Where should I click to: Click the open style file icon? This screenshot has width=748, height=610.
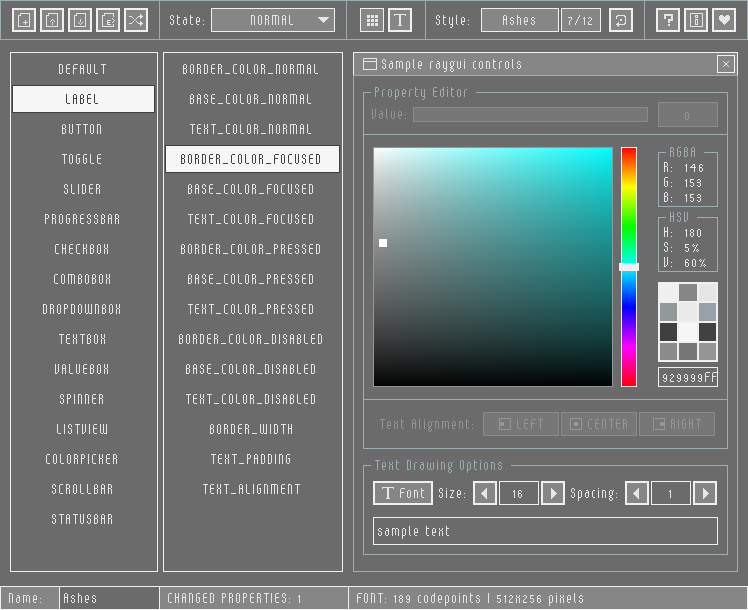point(53,20)
